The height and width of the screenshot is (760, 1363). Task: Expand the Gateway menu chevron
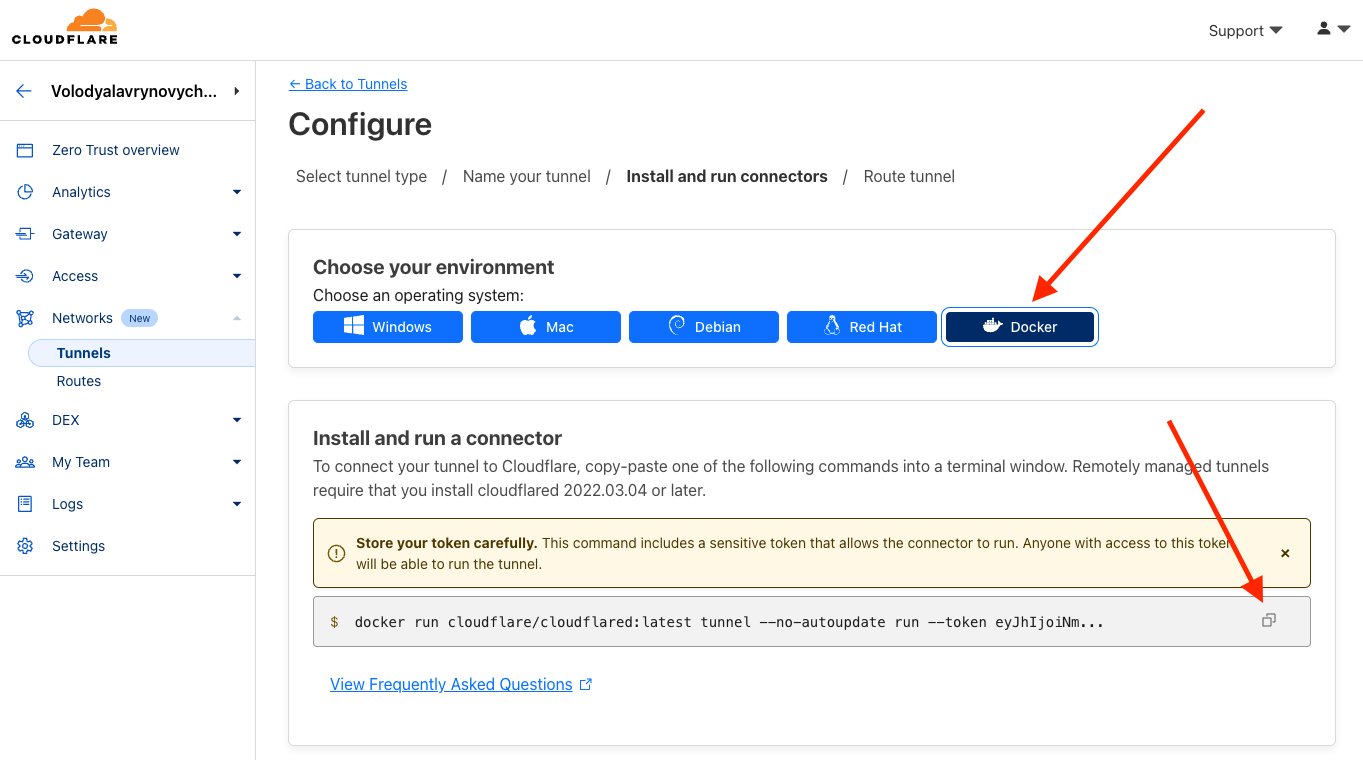237,234
